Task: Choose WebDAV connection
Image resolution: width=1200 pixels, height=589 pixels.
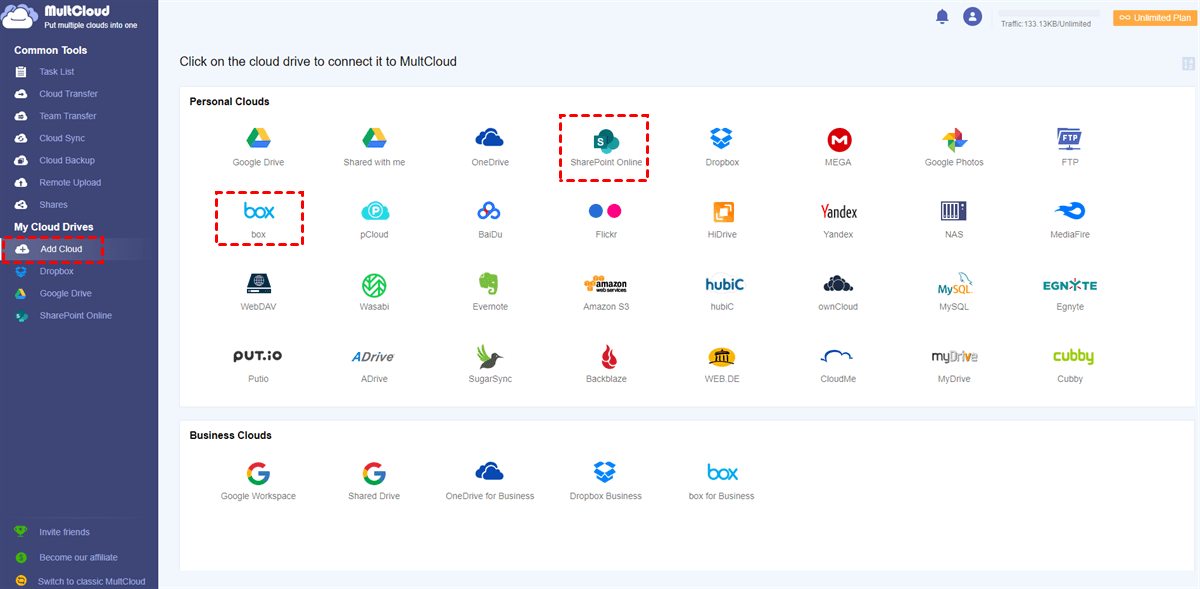Action: (259, 291)
